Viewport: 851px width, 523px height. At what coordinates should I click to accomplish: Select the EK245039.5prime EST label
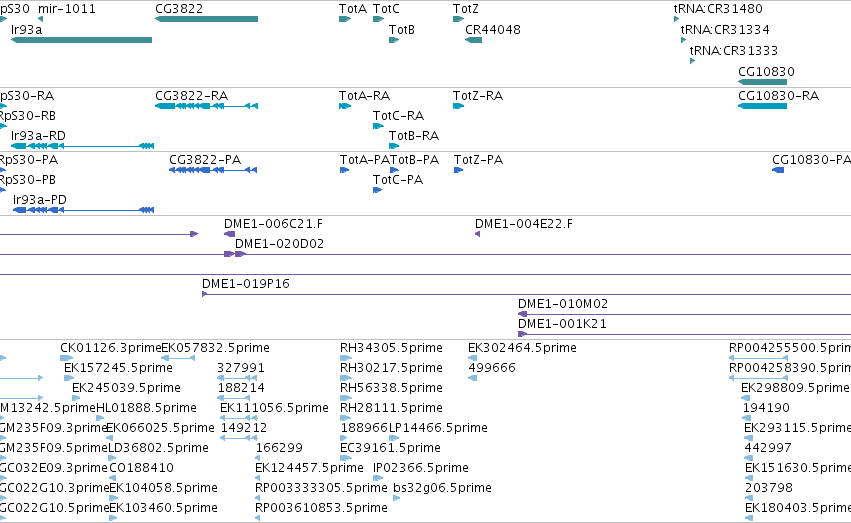[126, 387]
